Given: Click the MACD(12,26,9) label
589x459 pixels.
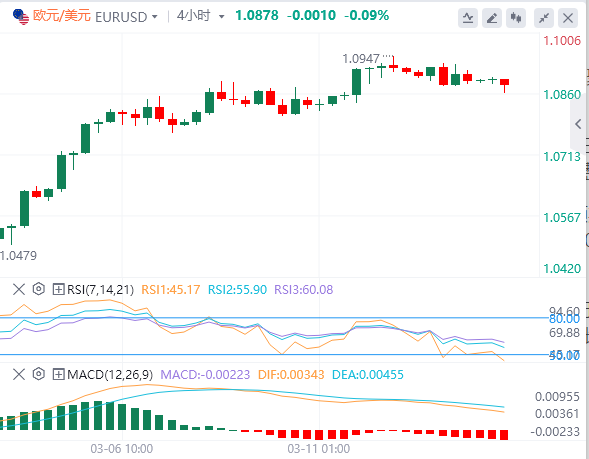Looking at the screenshot, I should (x=110, y=374).
